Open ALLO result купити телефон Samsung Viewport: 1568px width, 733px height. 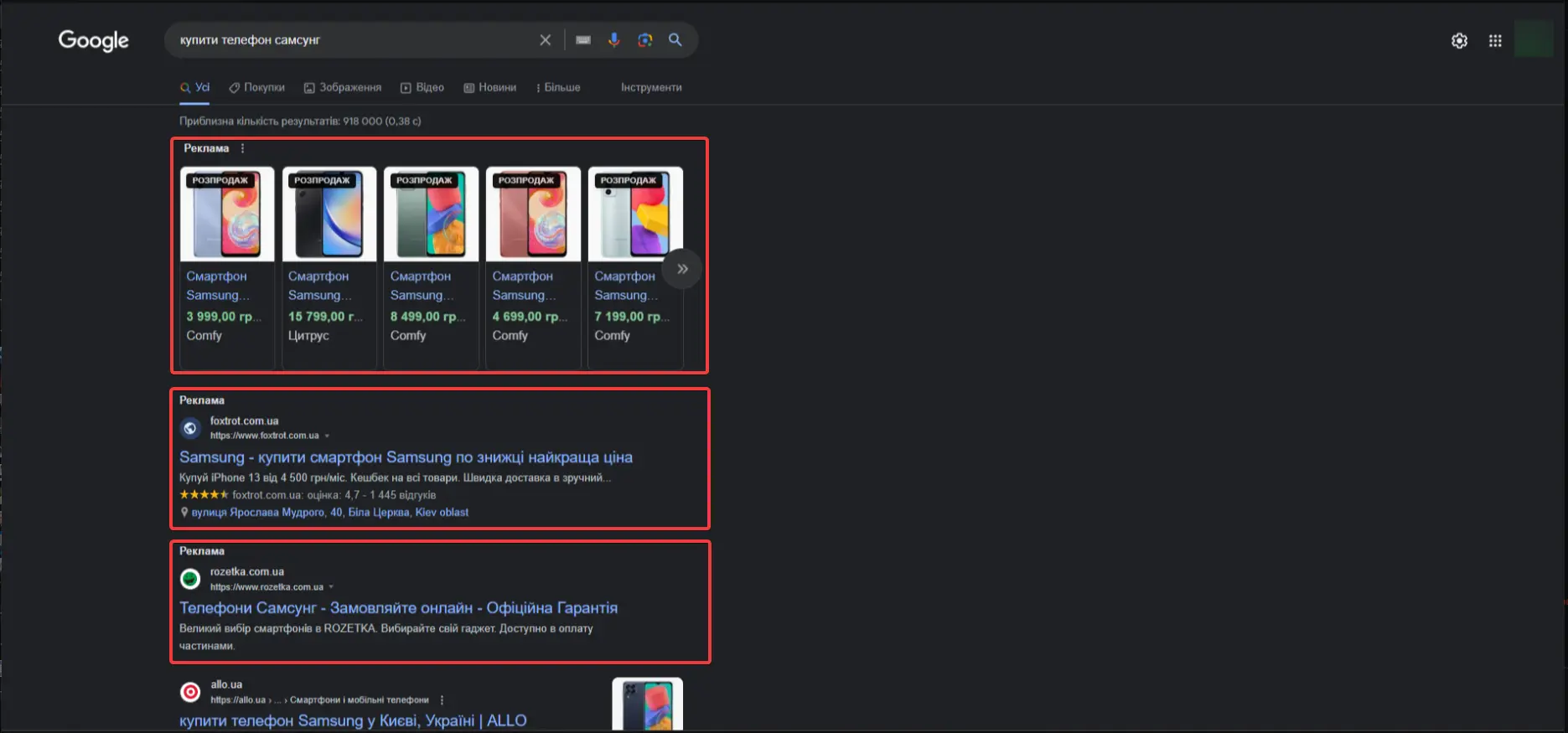tap(353, 720)
